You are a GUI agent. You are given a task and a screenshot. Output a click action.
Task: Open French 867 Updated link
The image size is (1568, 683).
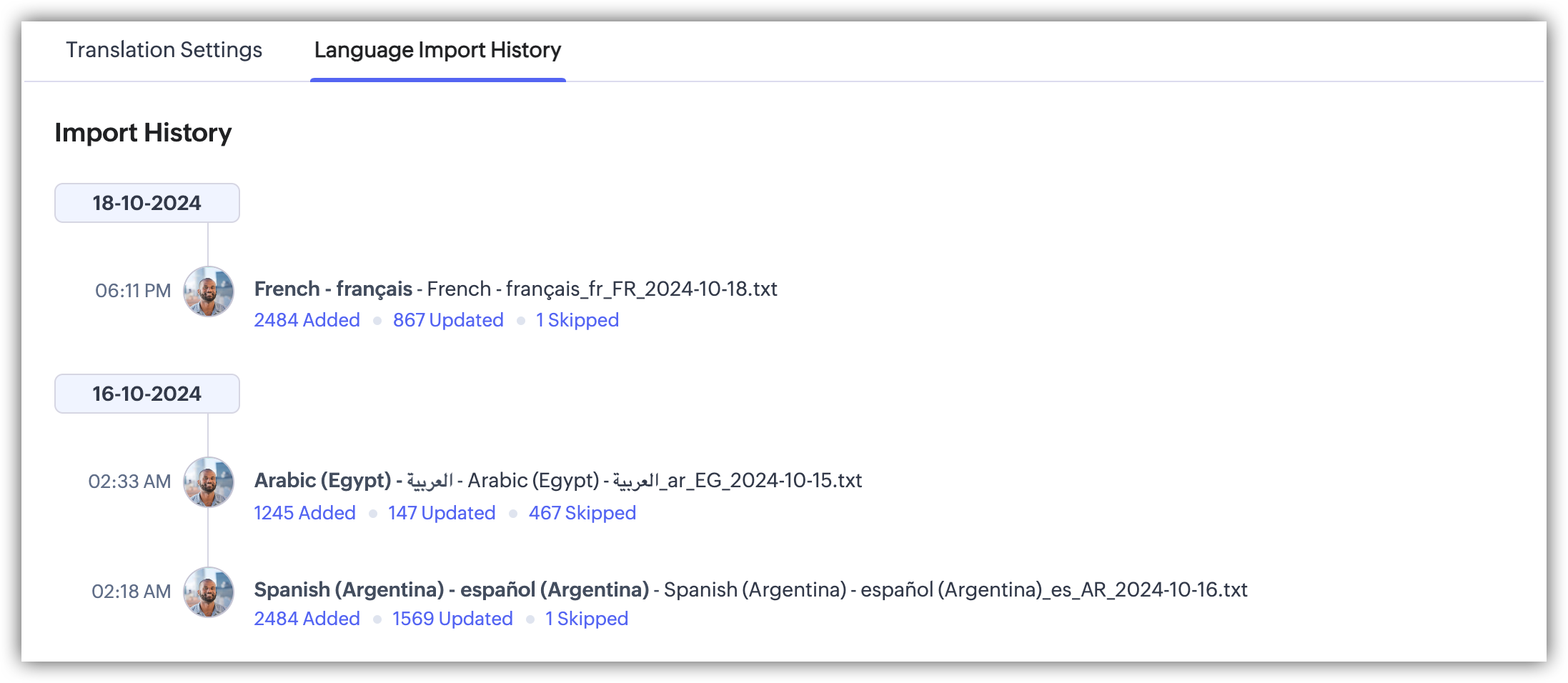(448, 320)
